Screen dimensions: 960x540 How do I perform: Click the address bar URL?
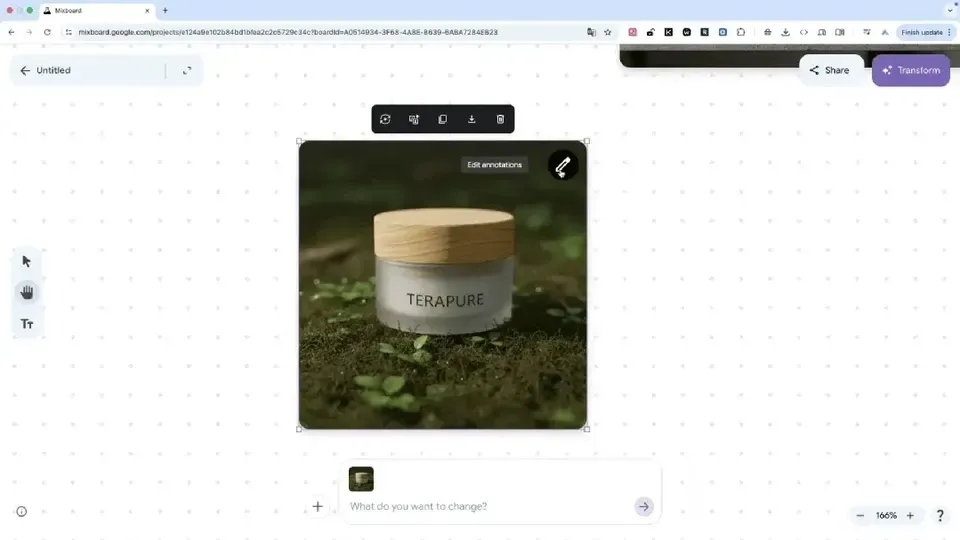click(x=288, y=32)
